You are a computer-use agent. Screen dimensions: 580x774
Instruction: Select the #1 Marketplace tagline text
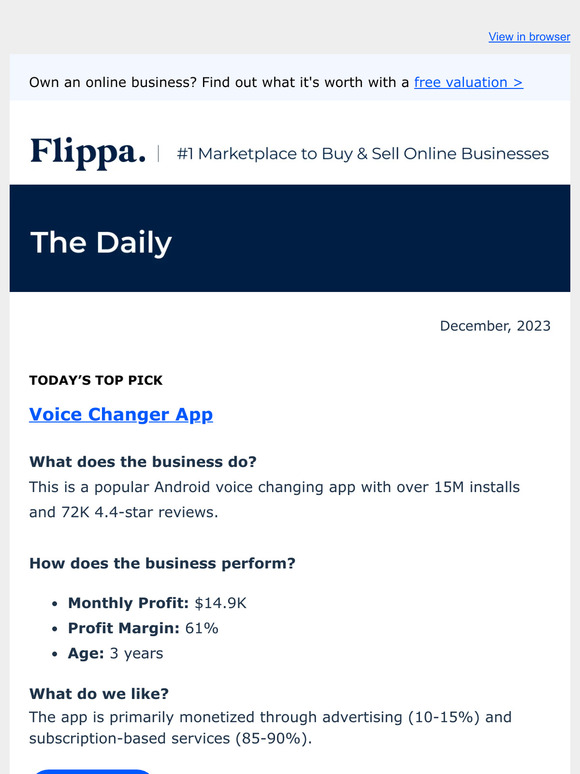363,154
